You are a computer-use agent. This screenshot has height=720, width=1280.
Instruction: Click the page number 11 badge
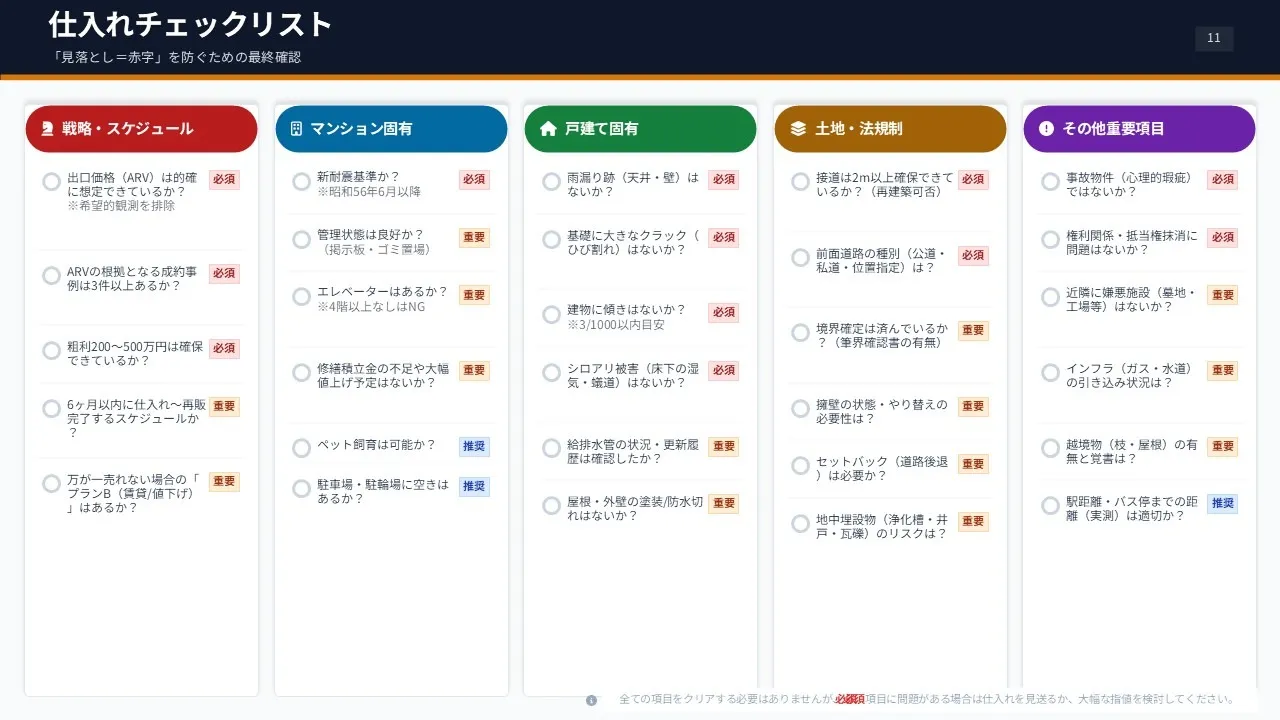click(x=1214, y=38)
